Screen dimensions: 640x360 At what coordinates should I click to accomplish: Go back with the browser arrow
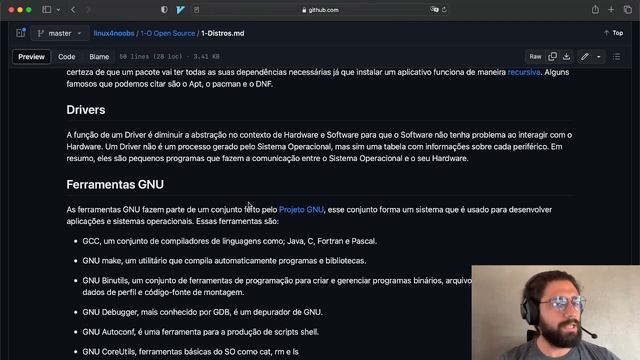[73, 9]
